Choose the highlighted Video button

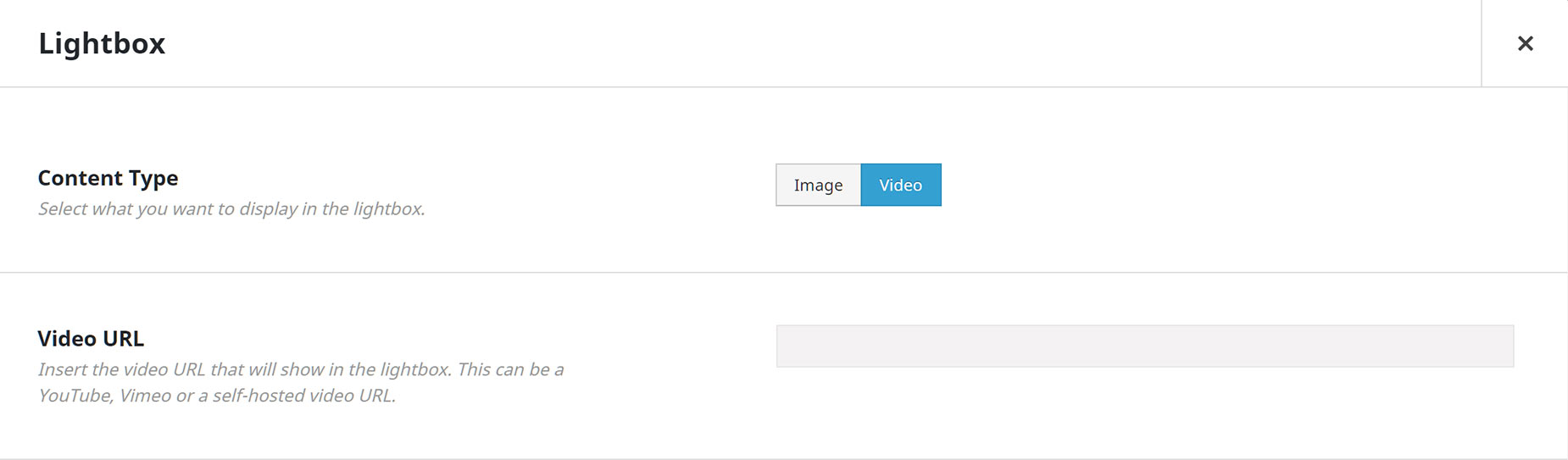click(901, 185)
